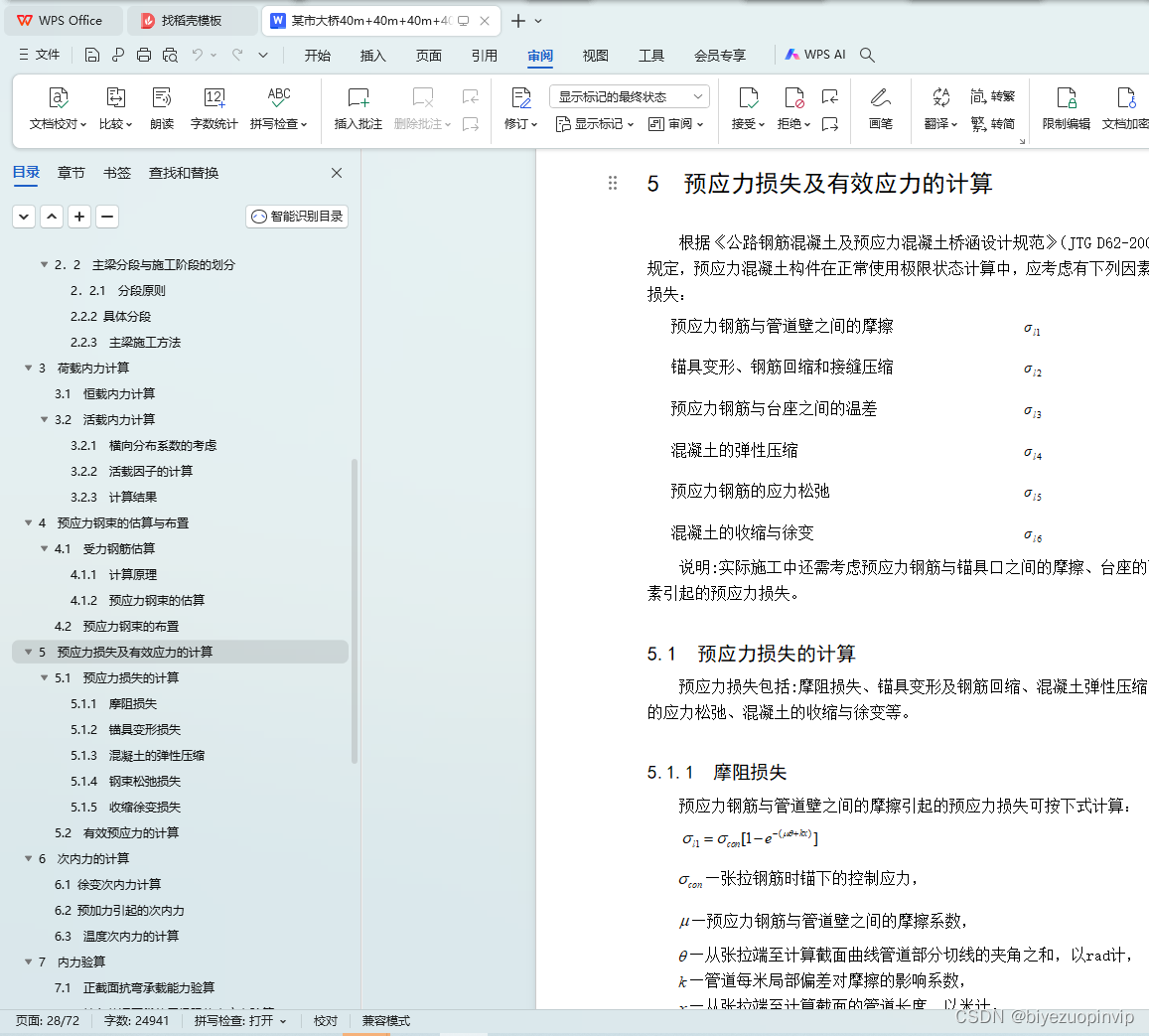Close the navigation pane
This screenshot has height=1036, width=1149.
[337, 173]
